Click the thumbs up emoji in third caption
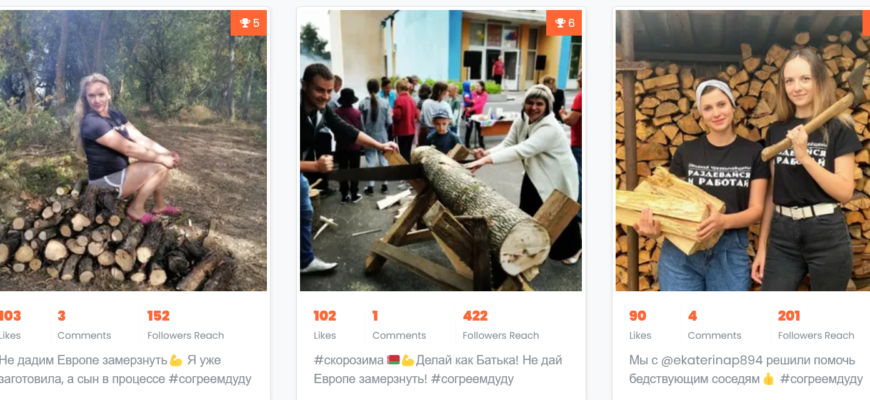Viewport: 870px width, 400px height. click(x=768, y=379)
